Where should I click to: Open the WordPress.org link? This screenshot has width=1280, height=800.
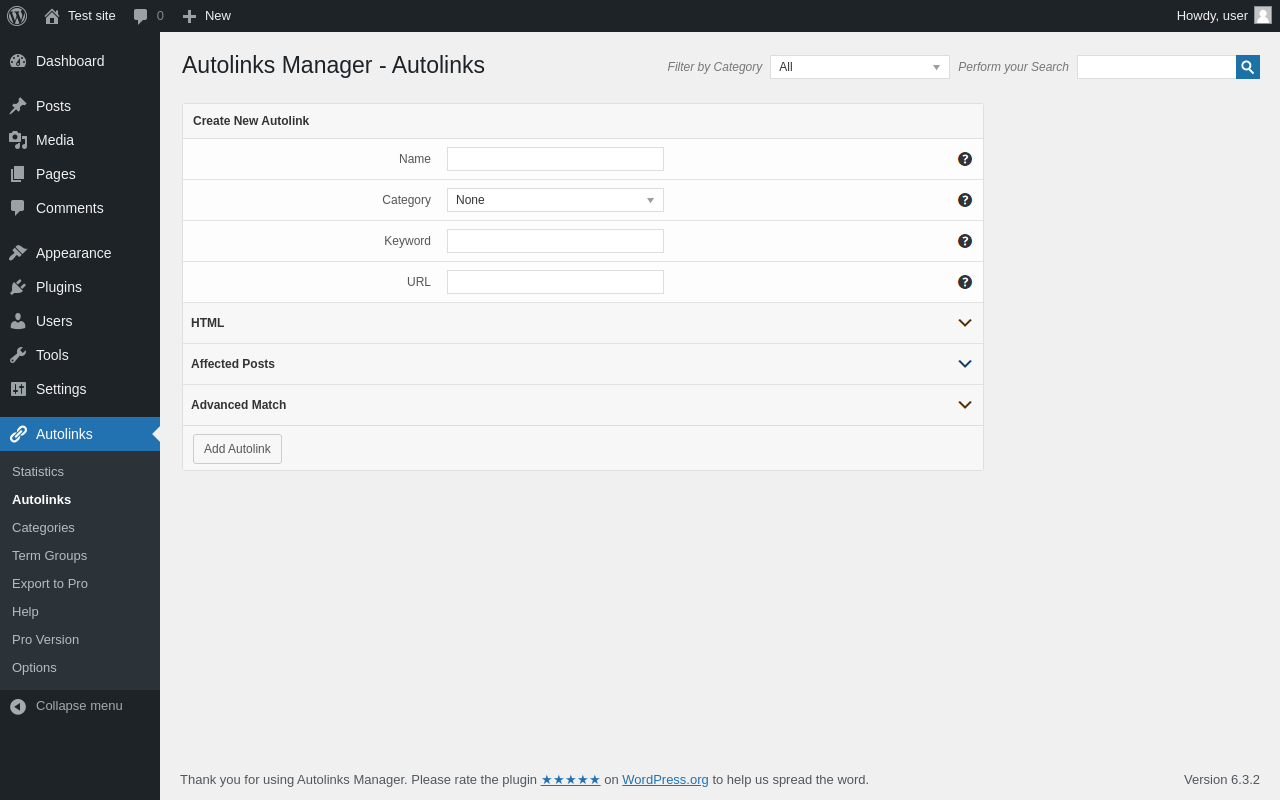pyautogui.click(x=665, y=780)
